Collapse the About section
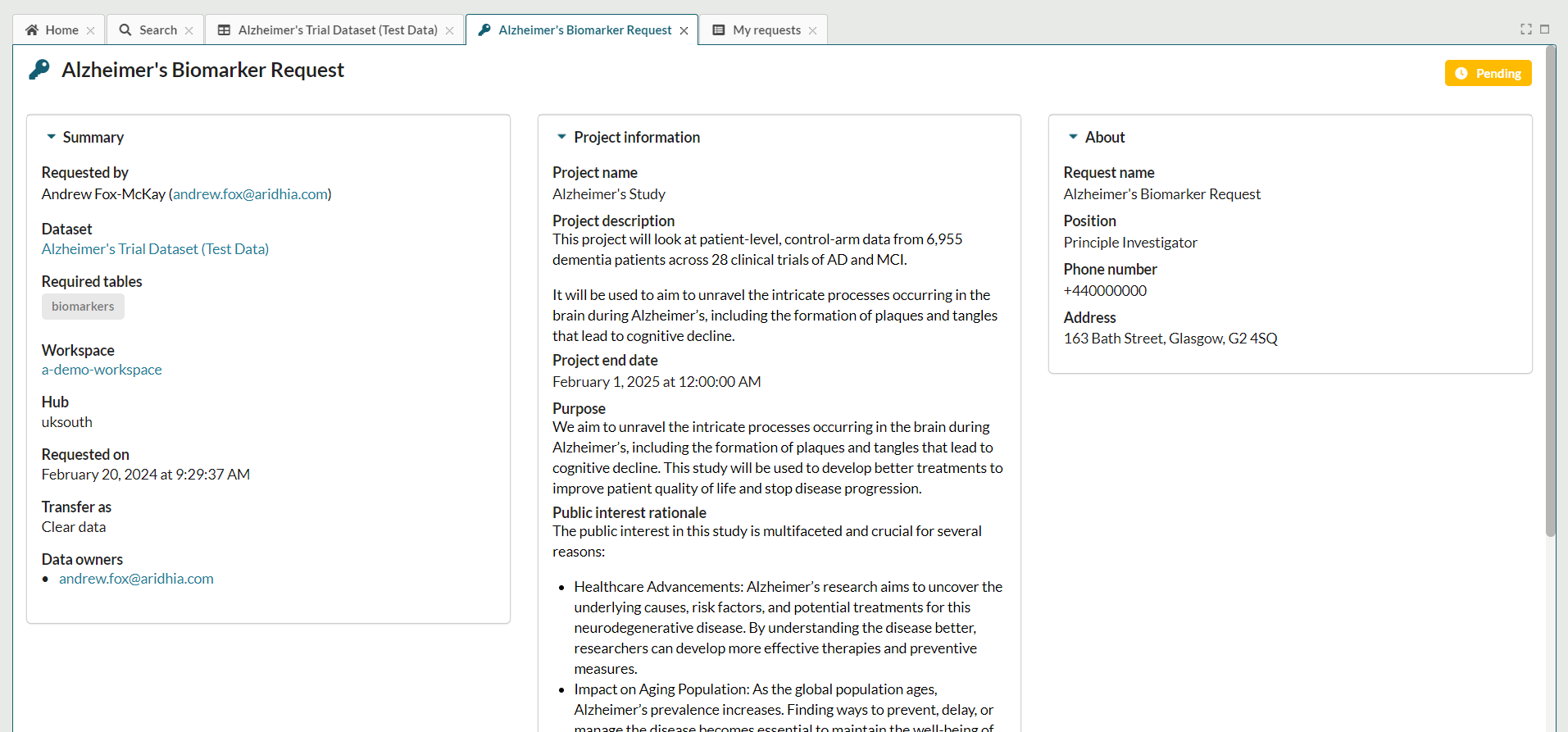This screenshot has width=1568, height=732. [x=1073, y=137]
